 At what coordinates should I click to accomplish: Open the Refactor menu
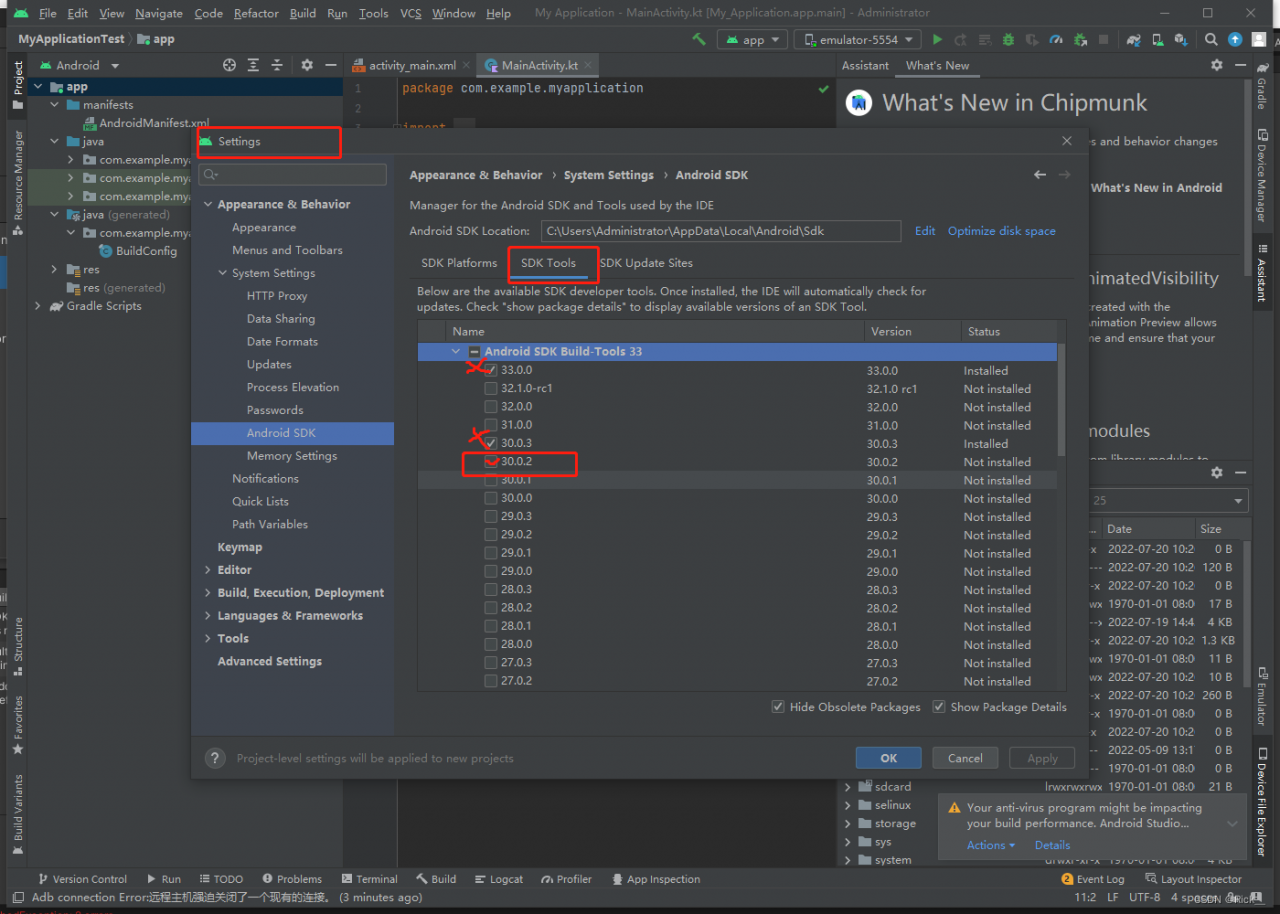pos(256,13)
